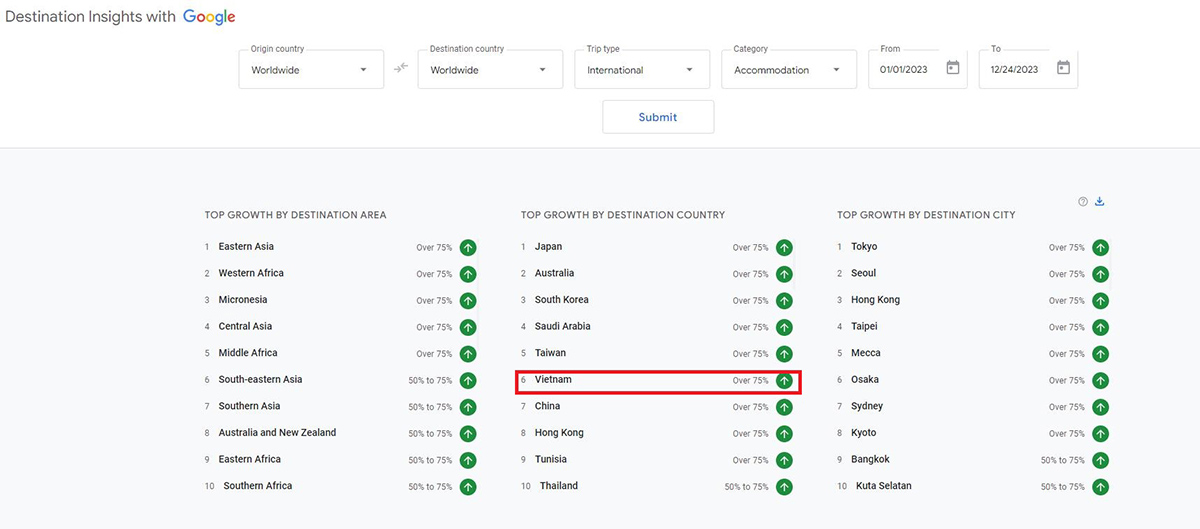Select Western Africa in the destination area list
Image resolution: width=1200 pixels, height=529 pixels.
[x=251, y=273]
